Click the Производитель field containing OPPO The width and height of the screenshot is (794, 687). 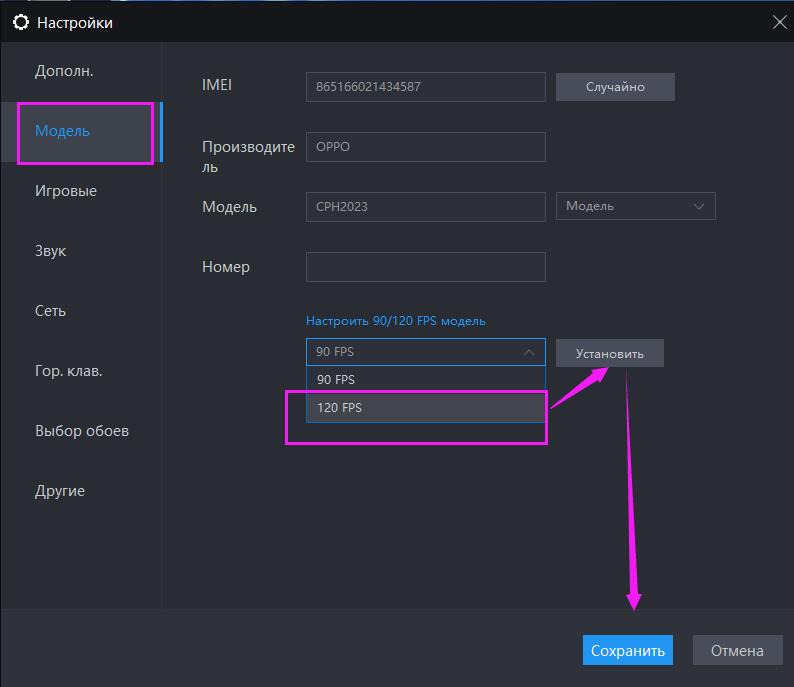click(425, 147)
